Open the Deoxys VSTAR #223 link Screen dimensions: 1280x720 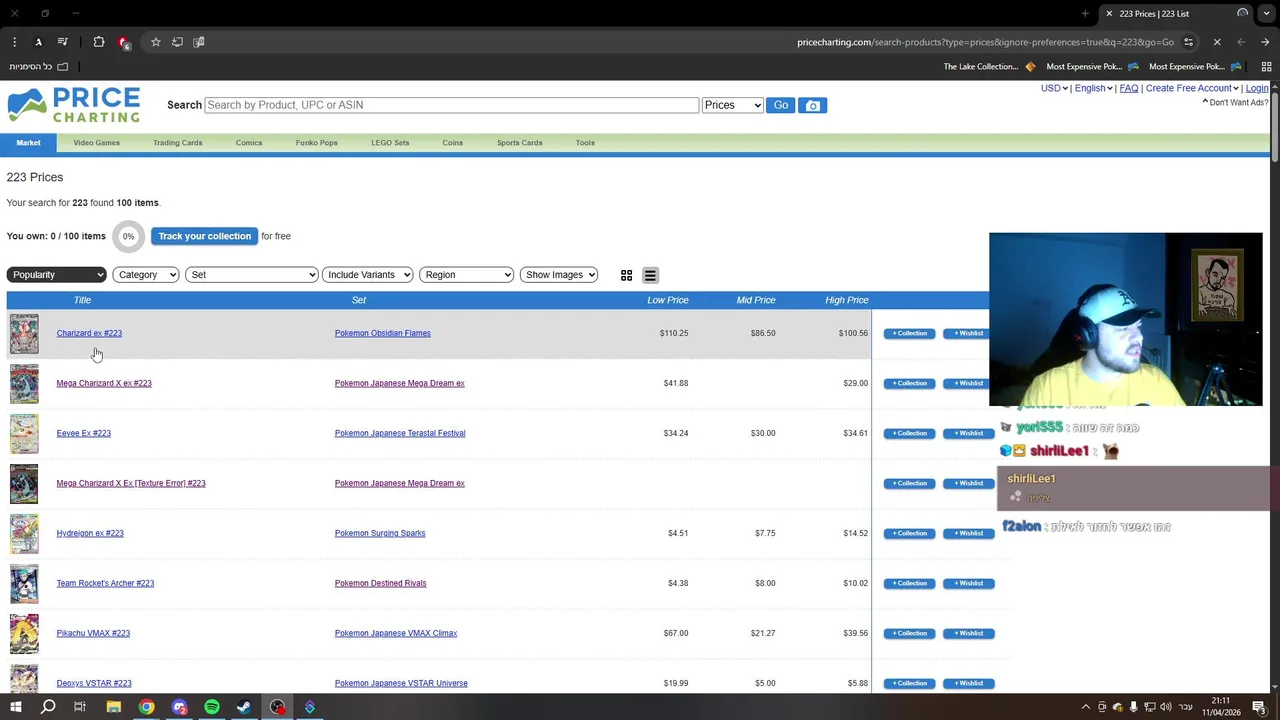(x=94, y=683)
